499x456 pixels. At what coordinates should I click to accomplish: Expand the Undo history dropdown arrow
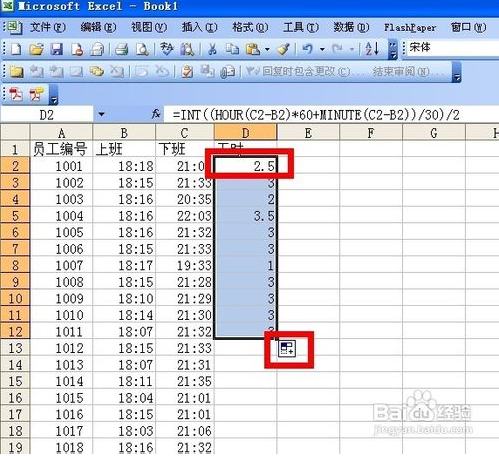click(x=322, y=50)
